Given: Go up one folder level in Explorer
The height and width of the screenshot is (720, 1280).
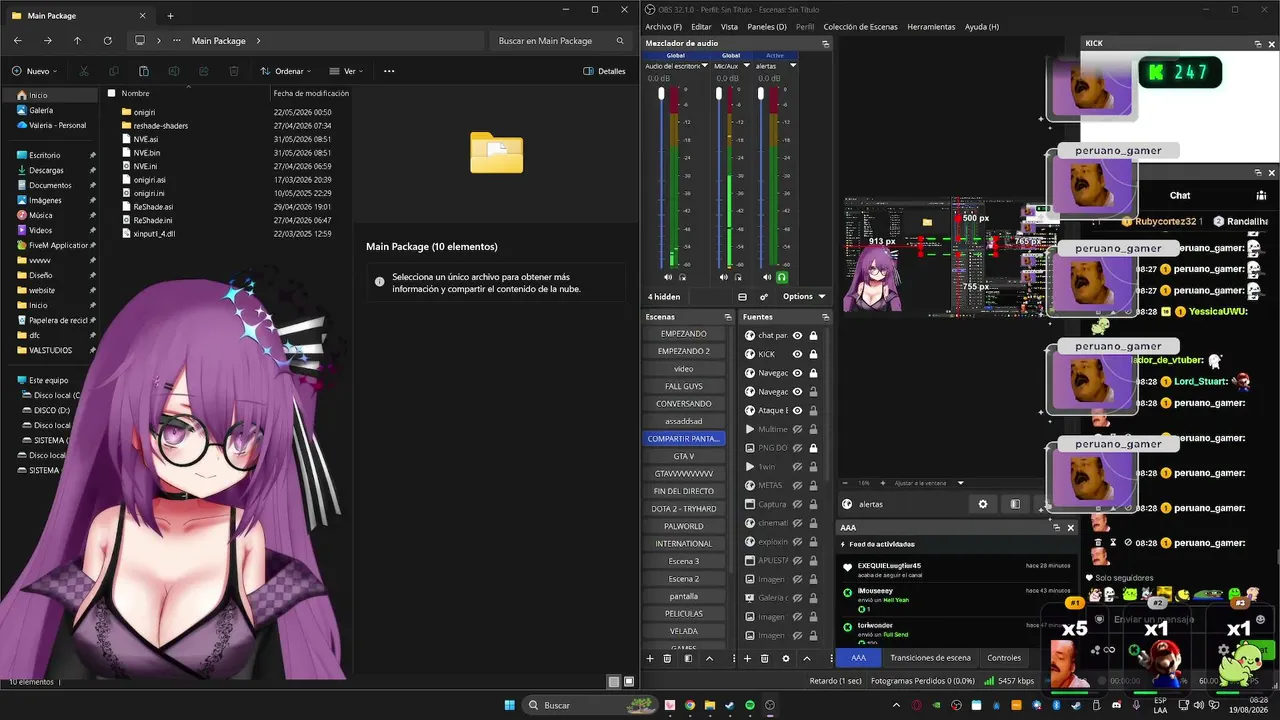Looking at the screenshot, I should point(77,41).
